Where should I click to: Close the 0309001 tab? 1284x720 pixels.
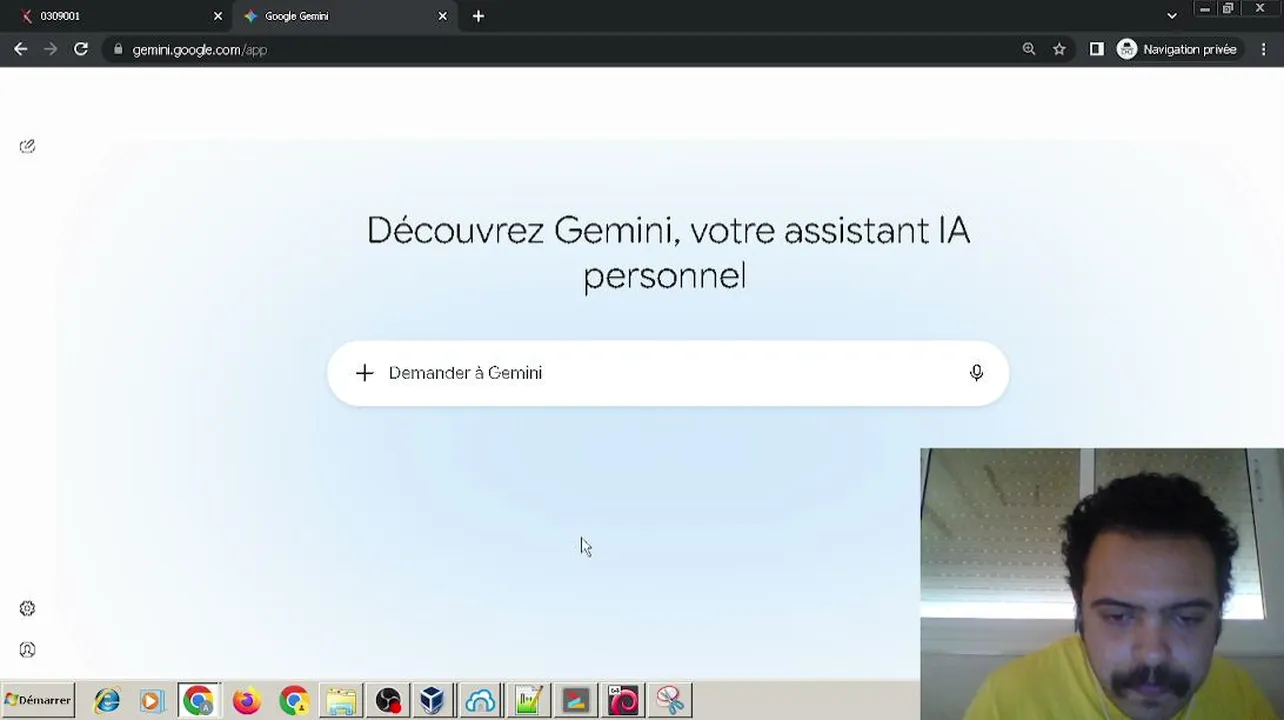tap(218, 16)
